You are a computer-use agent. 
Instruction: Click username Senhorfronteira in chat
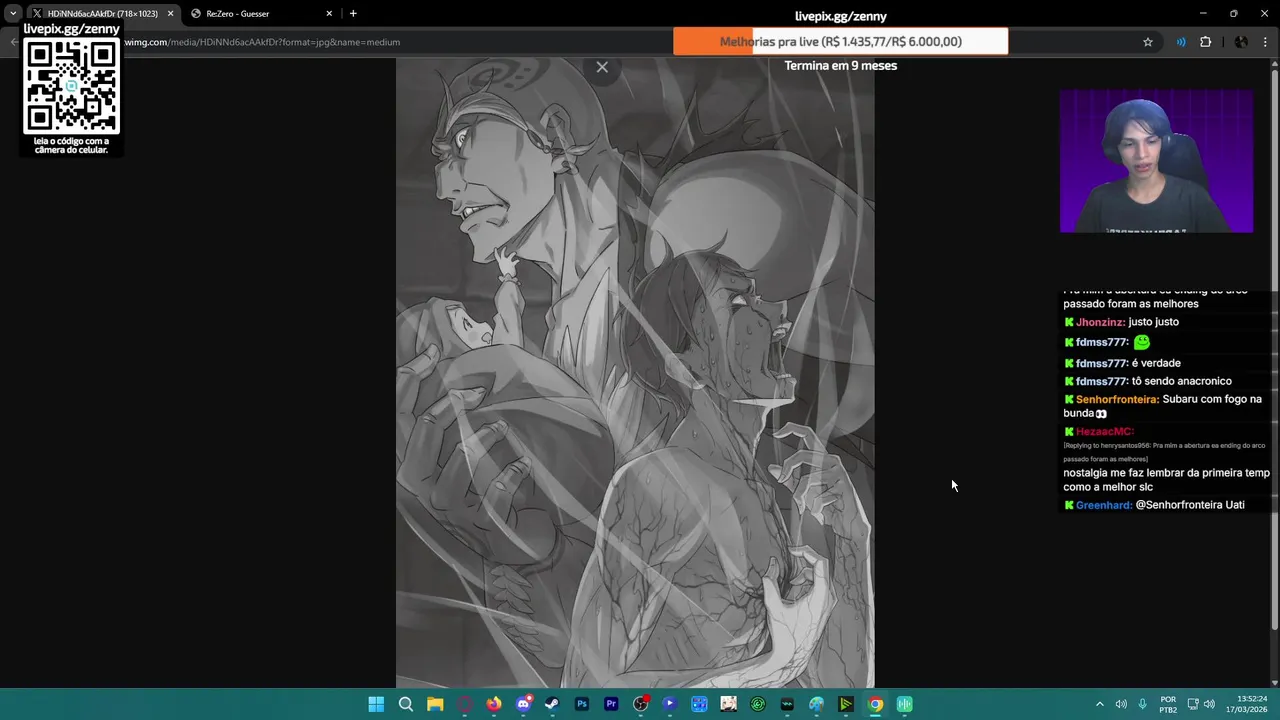tap(1117, 399)
